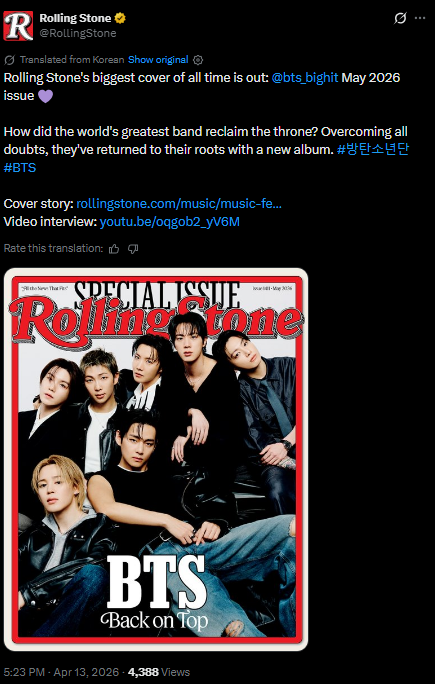Viewport: 435px width, 684px height.
Task: Click the gold verified badge icon
Action: [120, 18]
